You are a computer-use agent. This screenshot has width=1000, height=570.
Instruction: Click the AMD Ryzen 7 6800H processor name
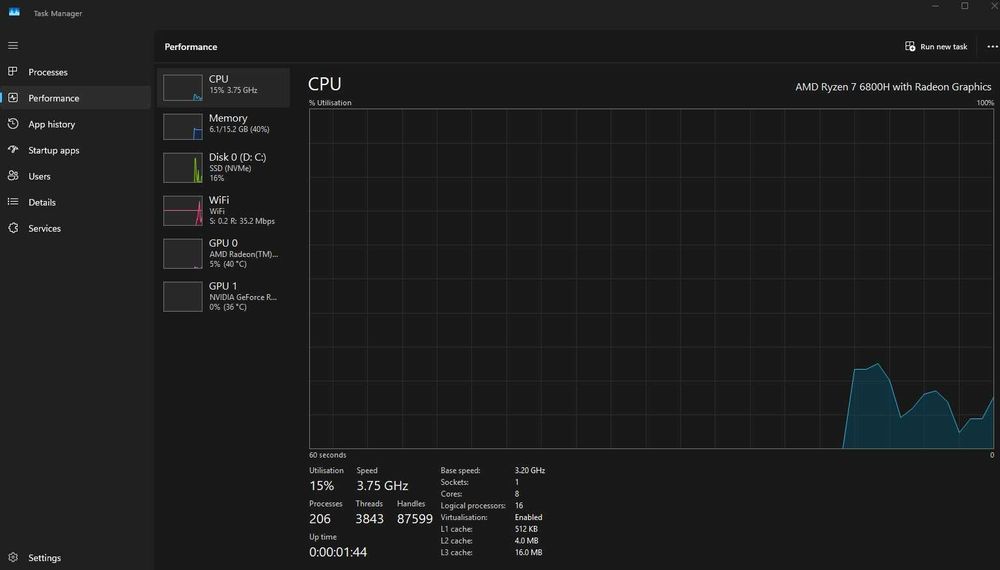pyautogui.click(x=893, y=87)
